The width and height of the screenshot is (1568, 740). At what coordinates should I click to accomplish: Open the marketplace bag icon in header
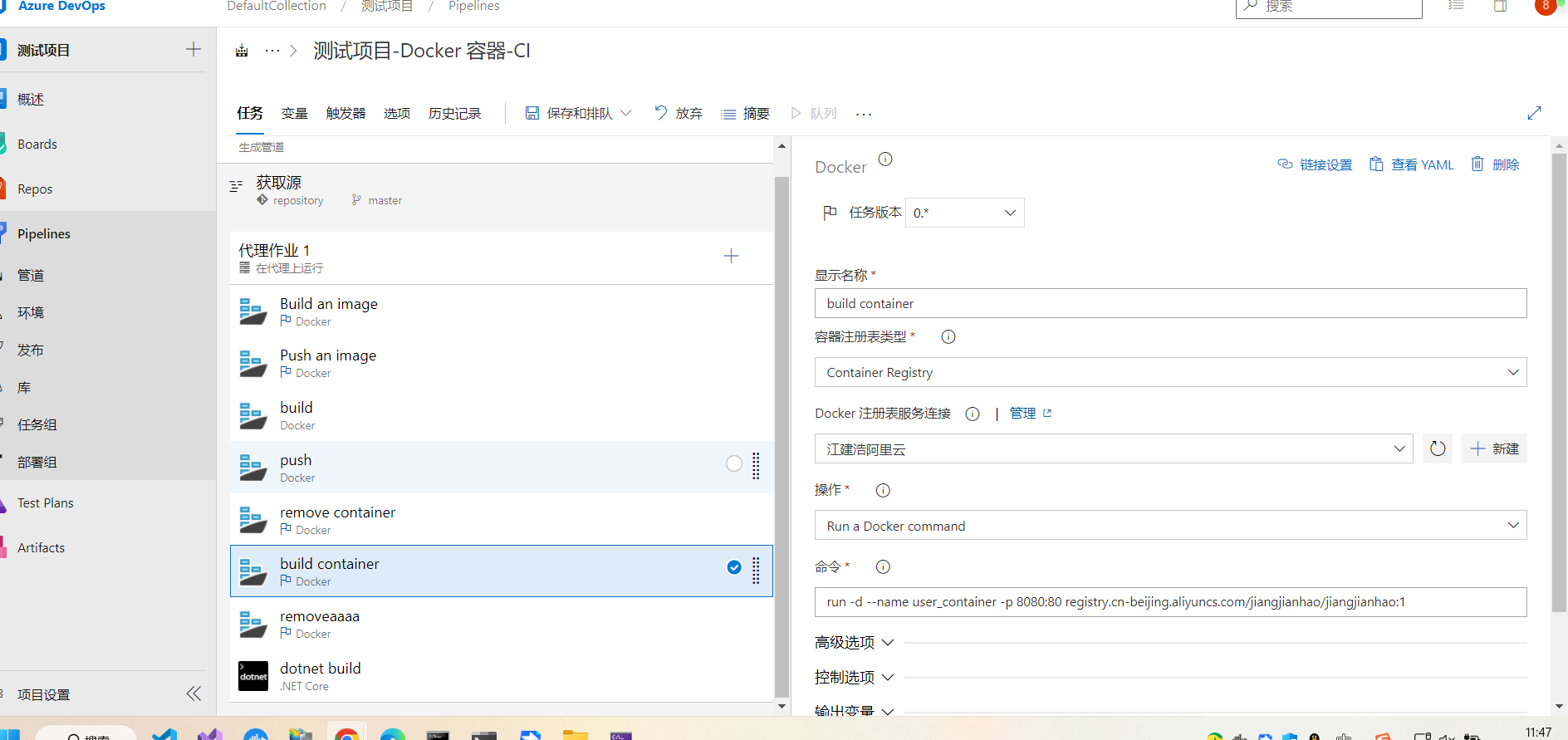pyautogui.click(x=1500, y=6)
